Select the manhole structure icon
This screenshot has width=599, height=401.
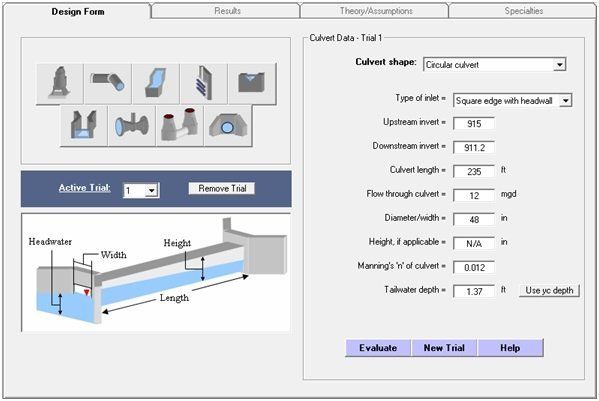60,84
